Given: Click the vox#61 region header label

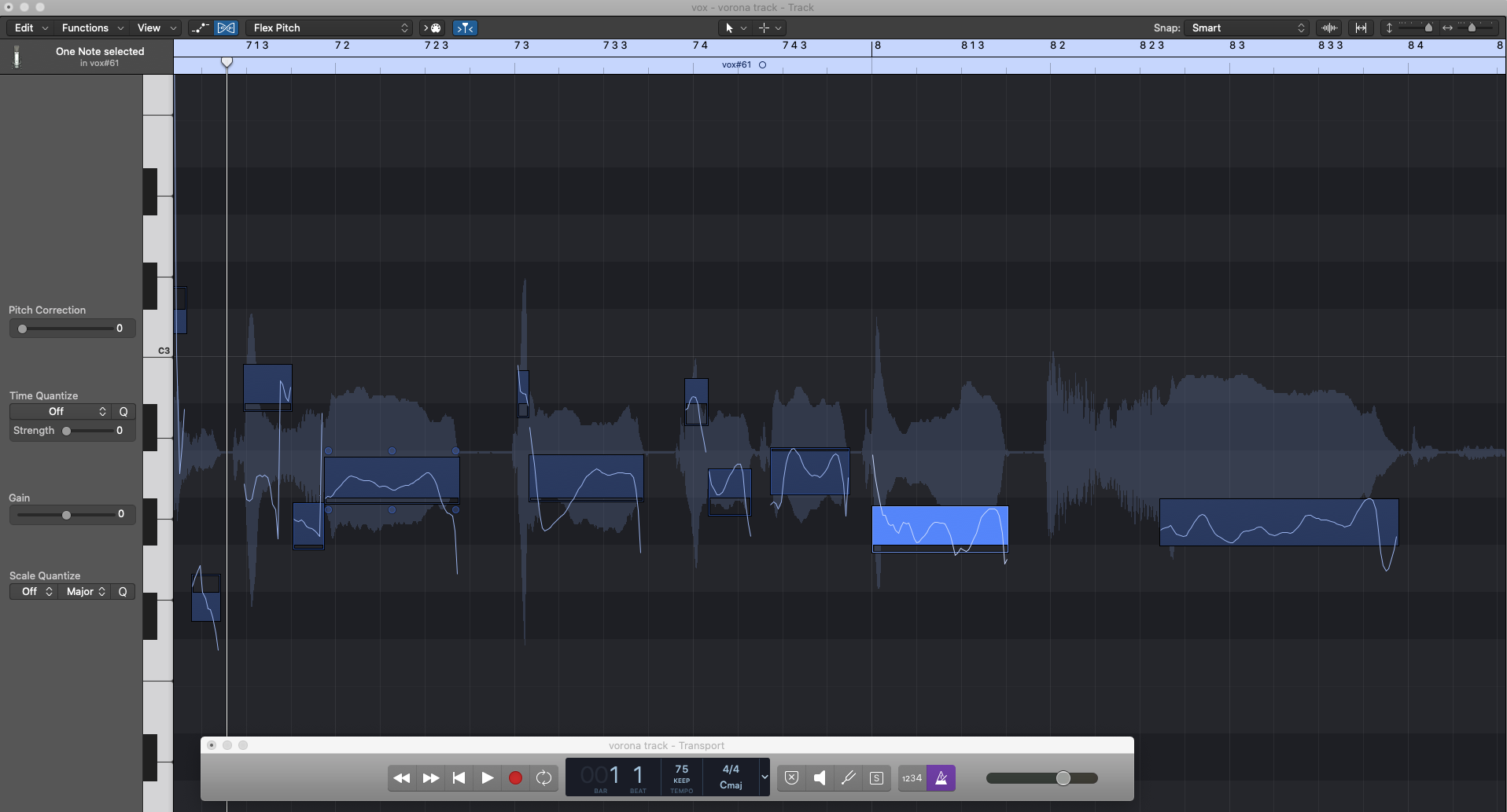Looking at the screenshot, I should tap(736, 65).
